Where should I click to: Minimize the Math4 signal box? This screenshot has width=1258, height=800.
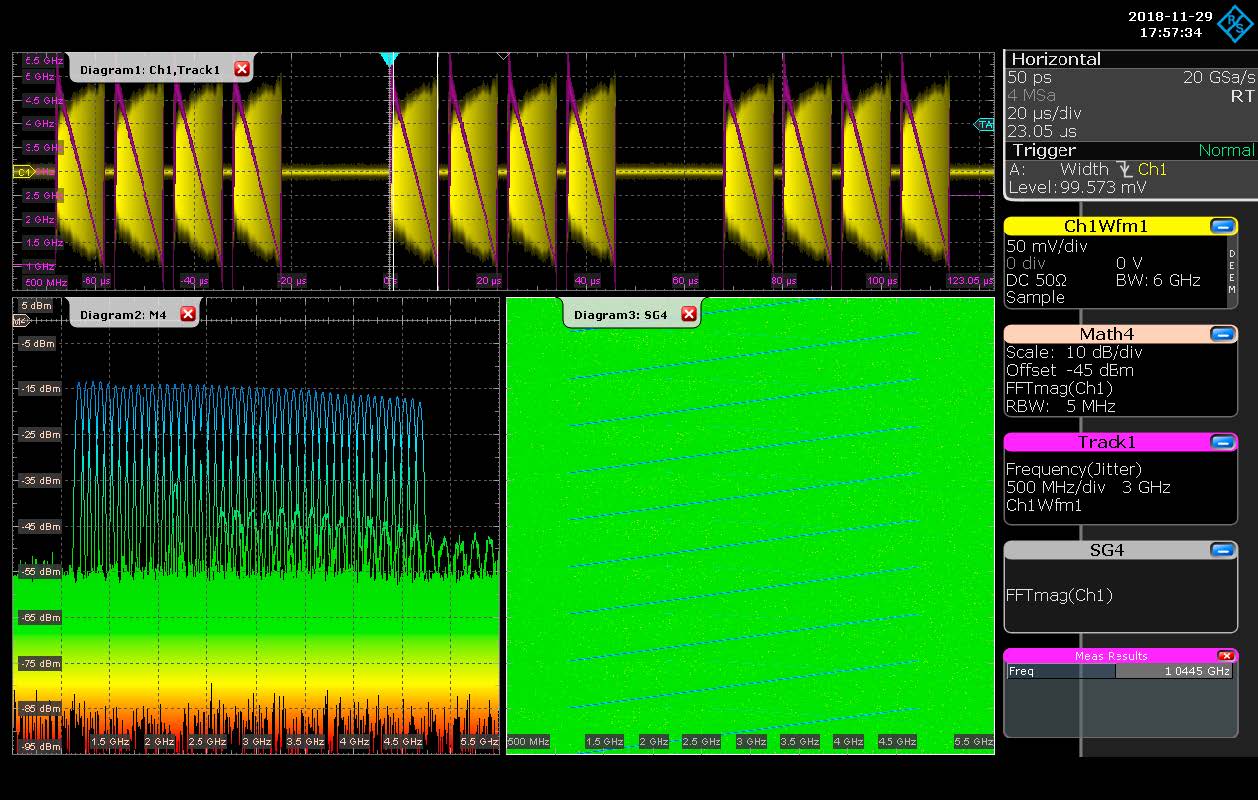[x=1222, y=334]
